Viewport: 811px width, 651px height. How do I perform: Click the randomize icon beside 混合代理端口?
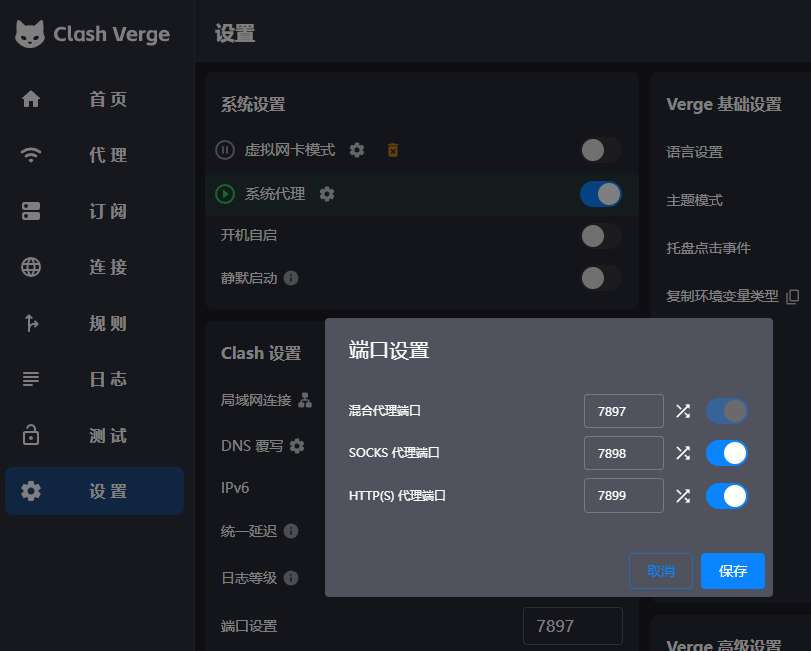(x=685, y=410)
